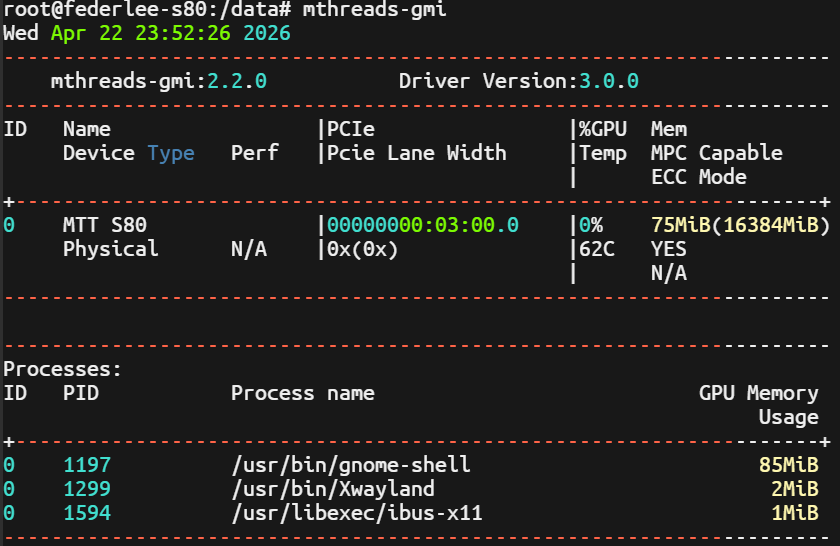Click the GPU name MTT S80
This screenshot has height=546, width=840.
(105, 225)
